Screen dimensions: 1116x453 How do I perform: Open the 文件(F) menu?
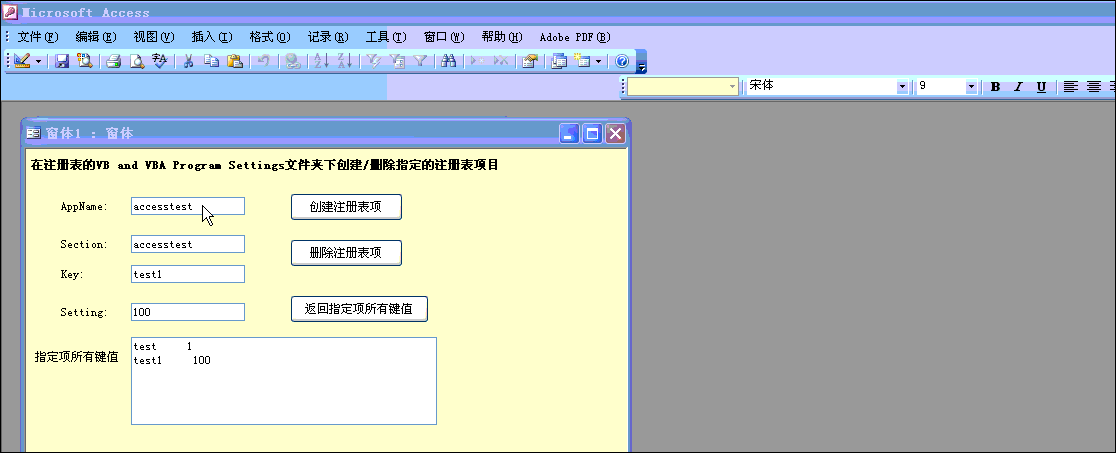[38, 37]
